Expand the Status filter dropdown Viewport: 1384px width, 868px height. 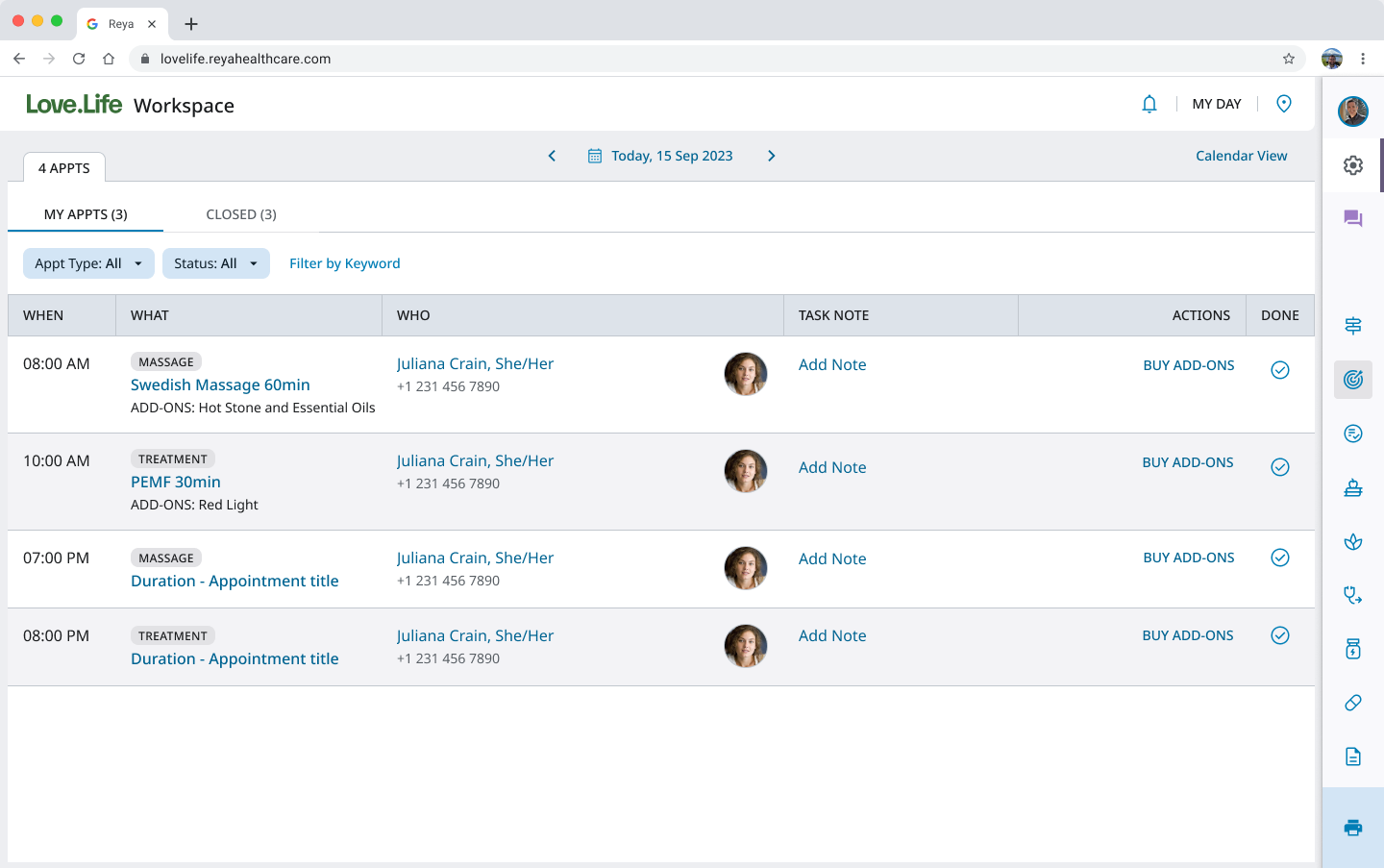pos(215,263)
